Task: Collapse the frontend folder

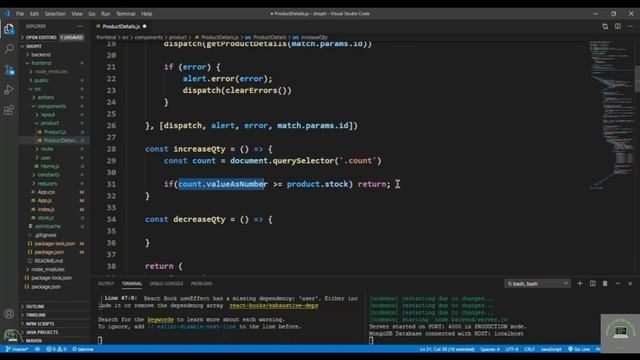Action: [54, 63]
